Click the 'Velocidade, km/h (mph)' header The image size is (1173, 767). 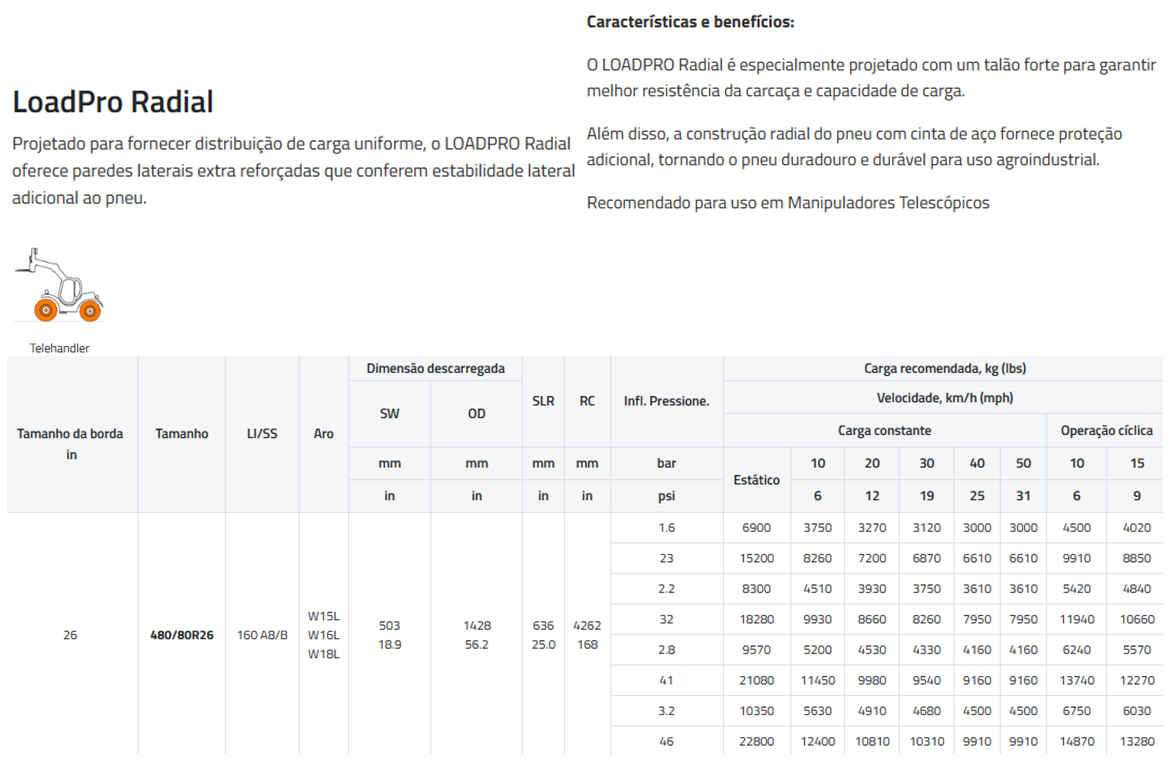pos(945,397)
